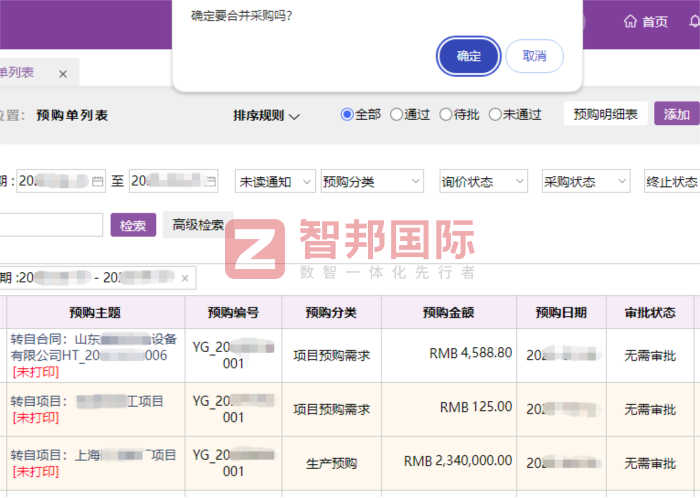700x498 pixels.
Task: Click the 审批状态 column header
Action: coord(650,312)
